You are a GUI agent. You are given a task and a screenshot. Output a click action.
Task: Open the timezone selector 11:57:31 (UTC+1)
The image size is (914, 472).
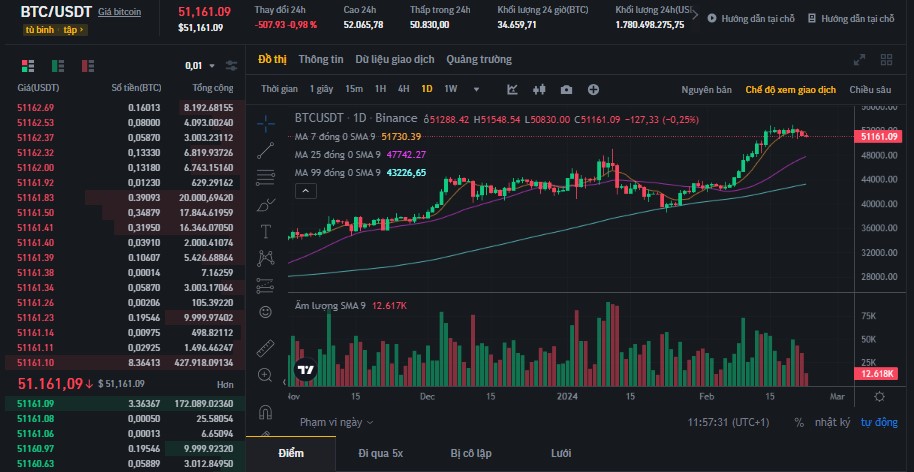[x=729, y=422]
